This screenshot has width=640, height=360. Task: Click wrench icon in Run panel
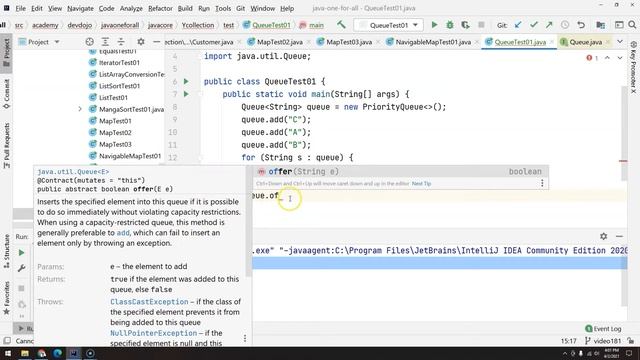coord(22,268)
